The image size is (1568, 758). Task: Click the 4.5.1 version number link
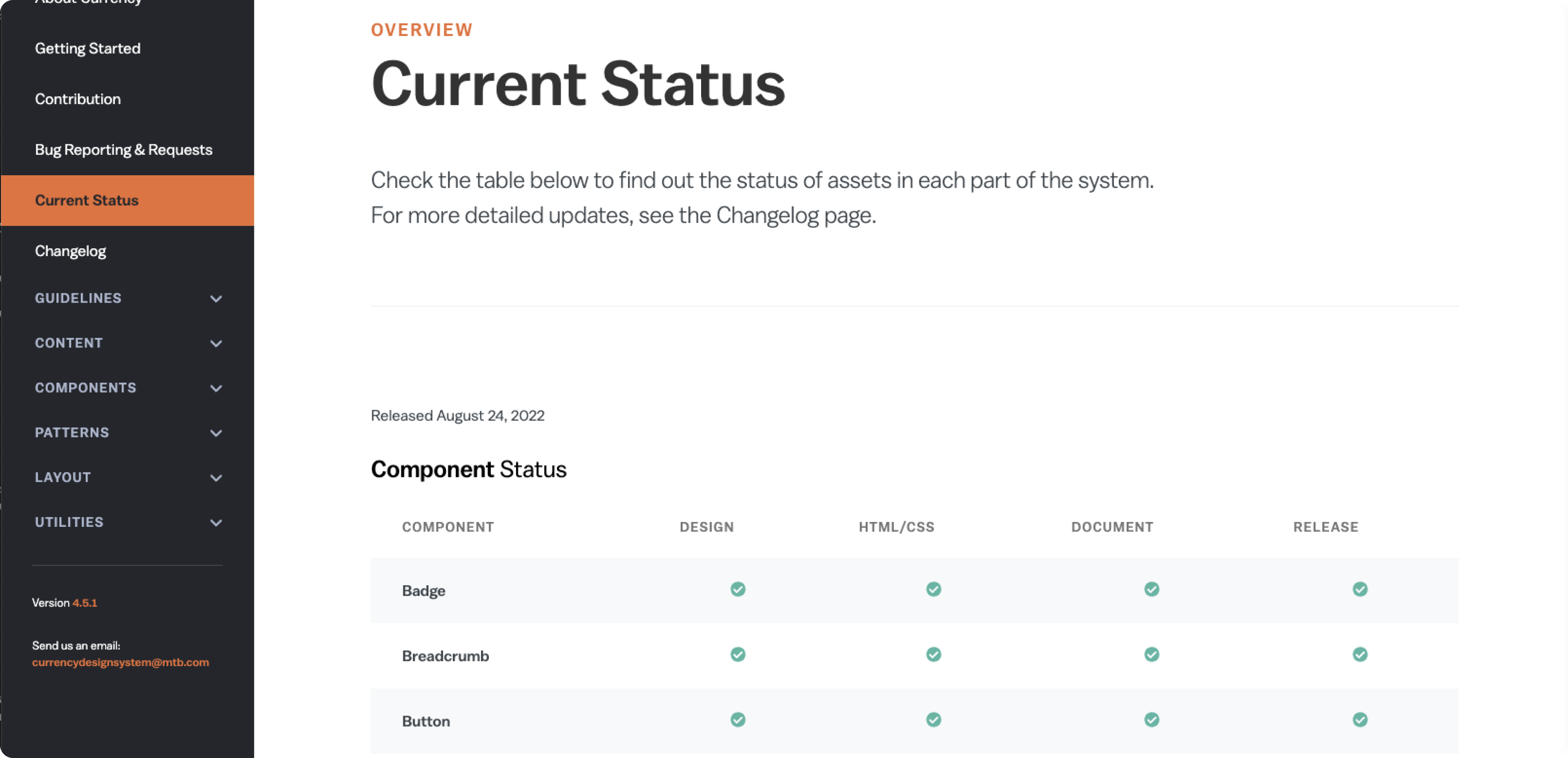tap(85, 603)
